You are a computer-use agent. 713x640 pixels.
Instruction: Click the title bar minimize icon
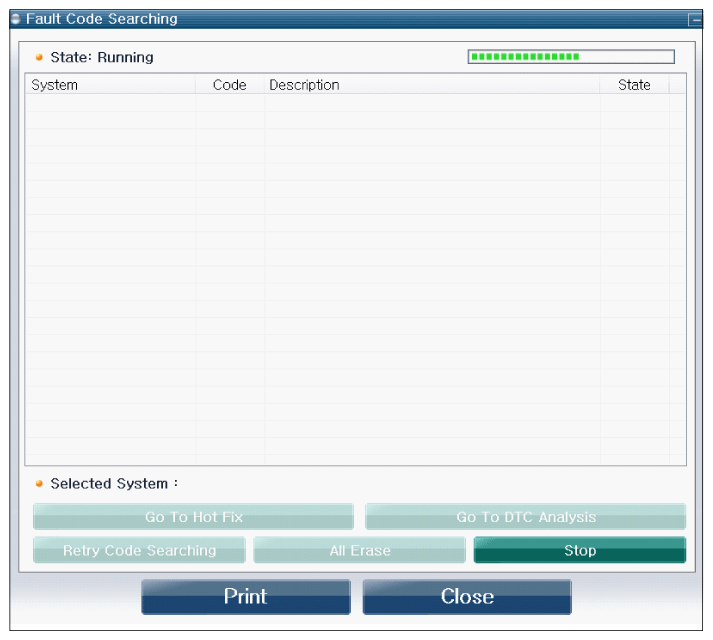pyautogui.click(x=694, y=19)
